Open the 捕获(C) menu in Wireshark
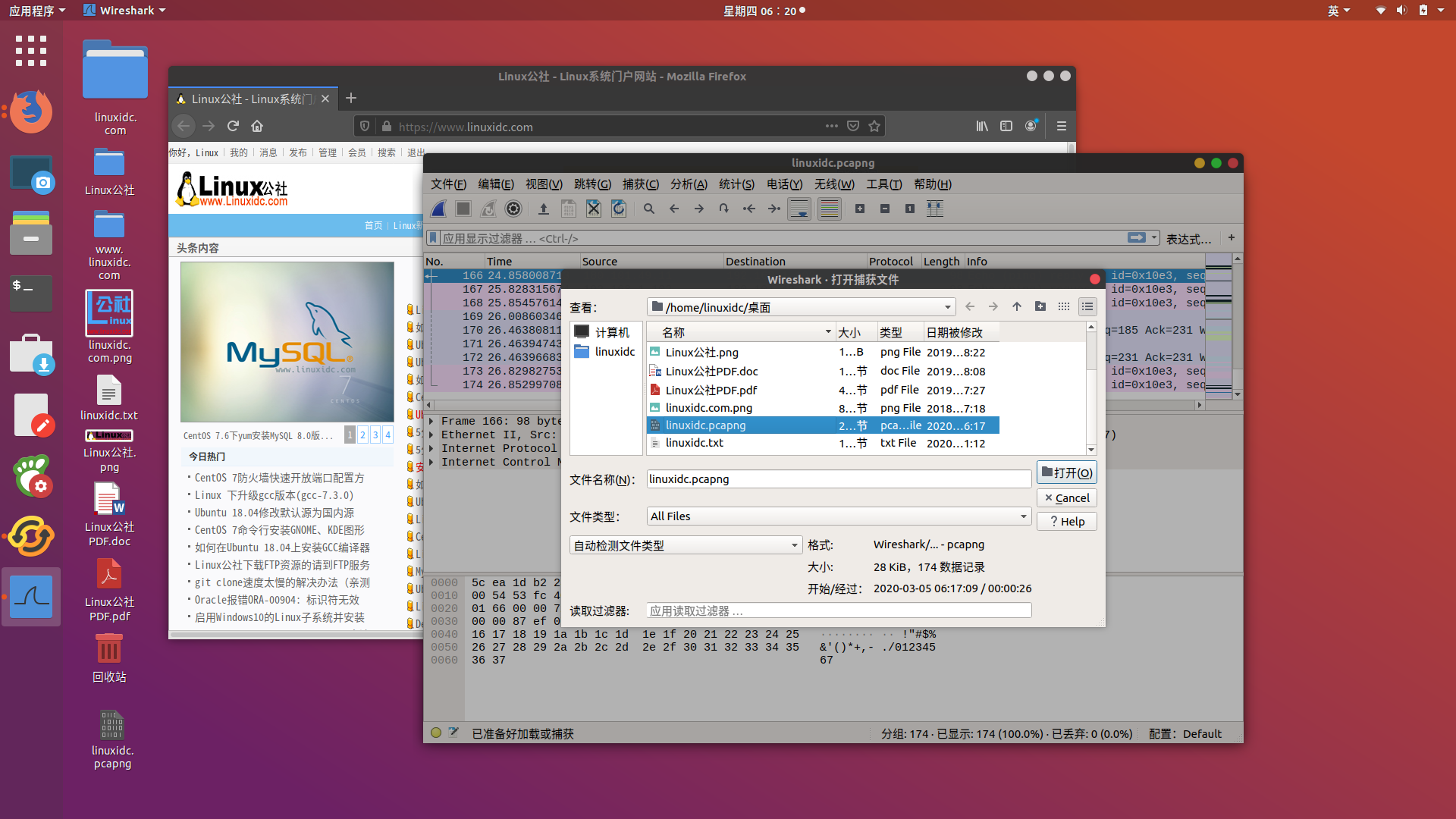The width and height of the screenshot is (1456, 819). pyautogui.click(x=641, y=184)
